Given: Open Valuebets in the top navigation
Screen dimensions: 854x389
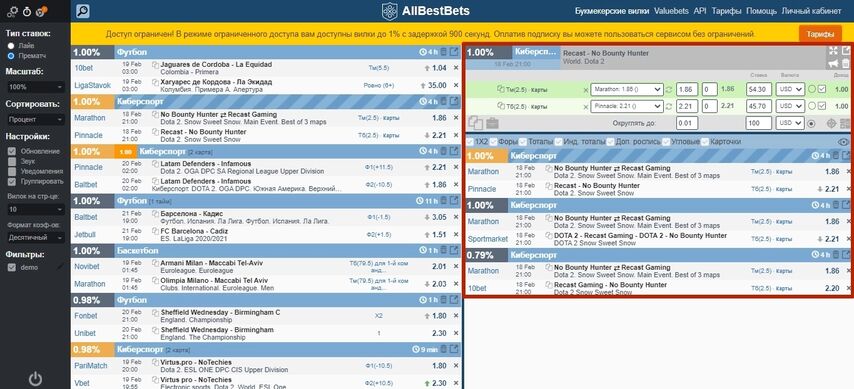Looking at the screenshot, I should (671, 11).
